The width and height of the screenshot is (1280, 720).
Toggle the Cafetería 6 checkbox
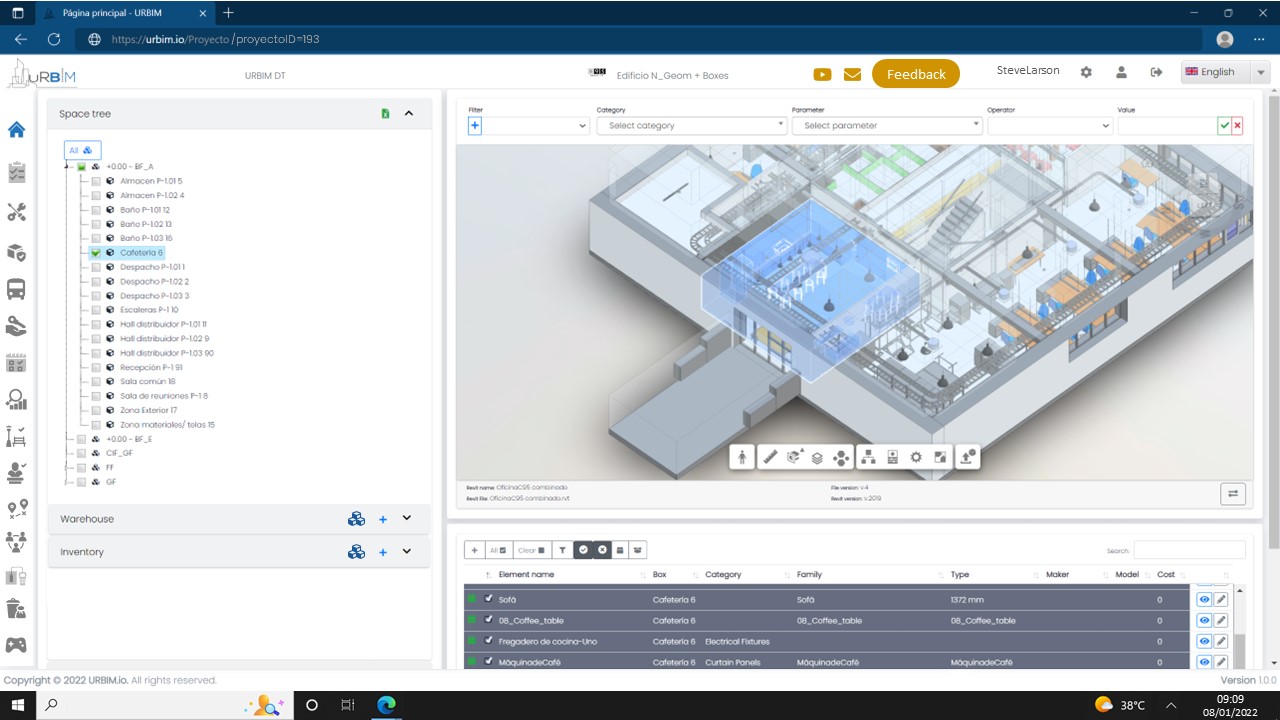click(x=96, y=253)
